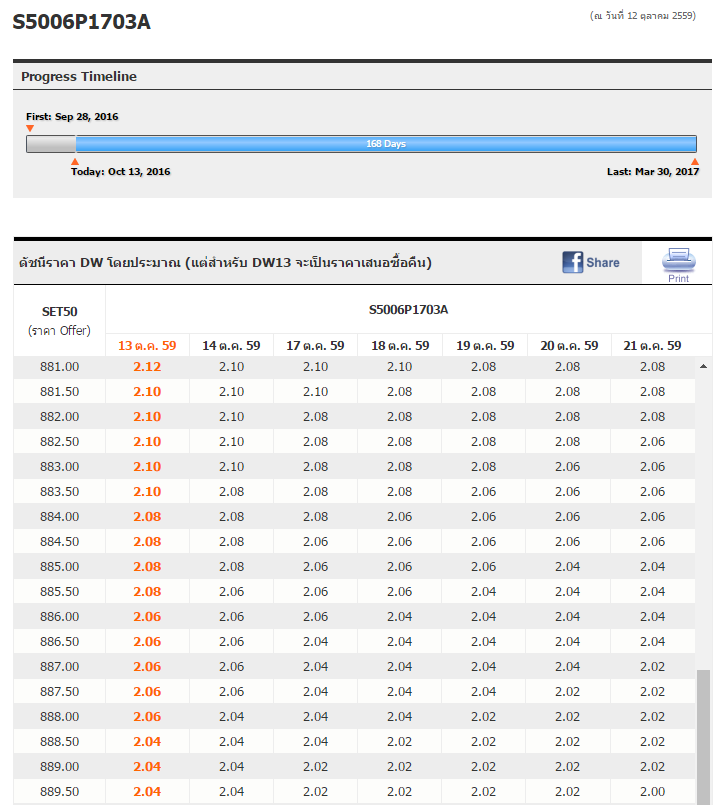Click orange 2.08 price in 884.00 row

pos(147,516)
